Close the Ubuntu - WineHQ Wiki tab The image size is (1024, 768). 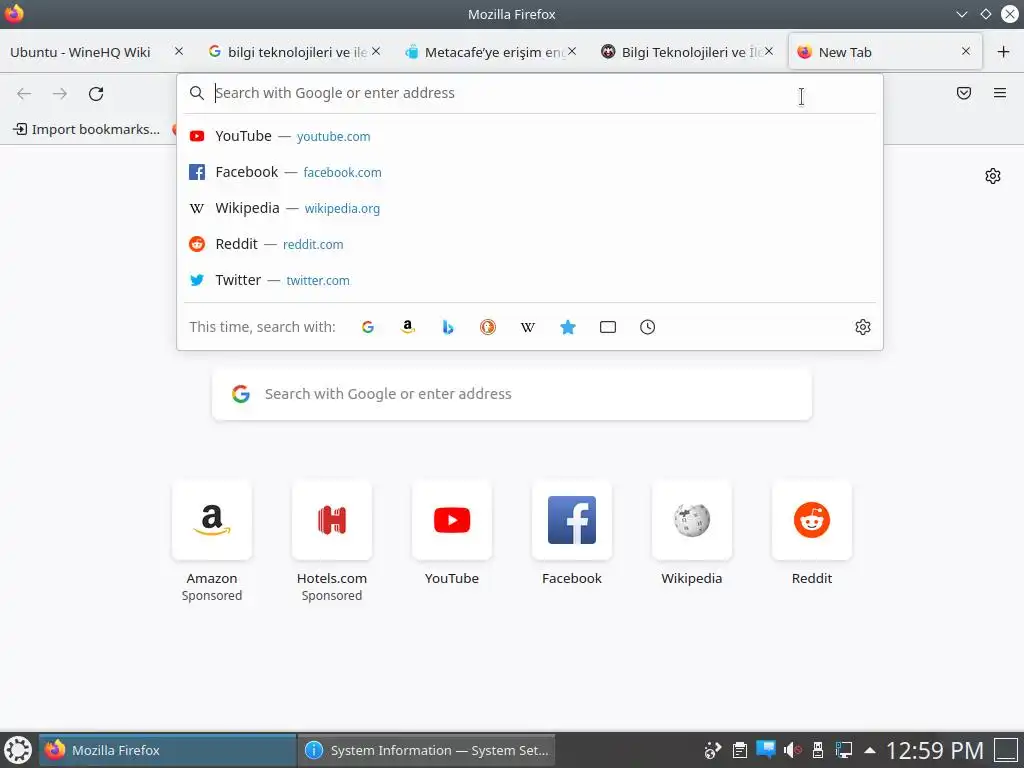tap(179, 51)
